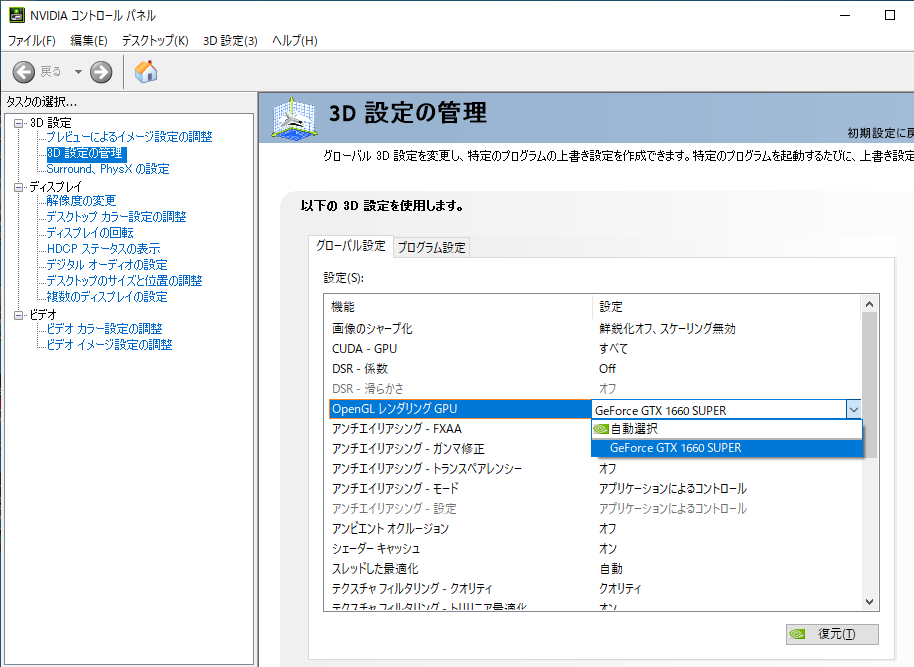The width and height of the screenshot is (914, 667).
Task: Open デジタル オーディオの設定 link
Action: click(x=107, y=265)
